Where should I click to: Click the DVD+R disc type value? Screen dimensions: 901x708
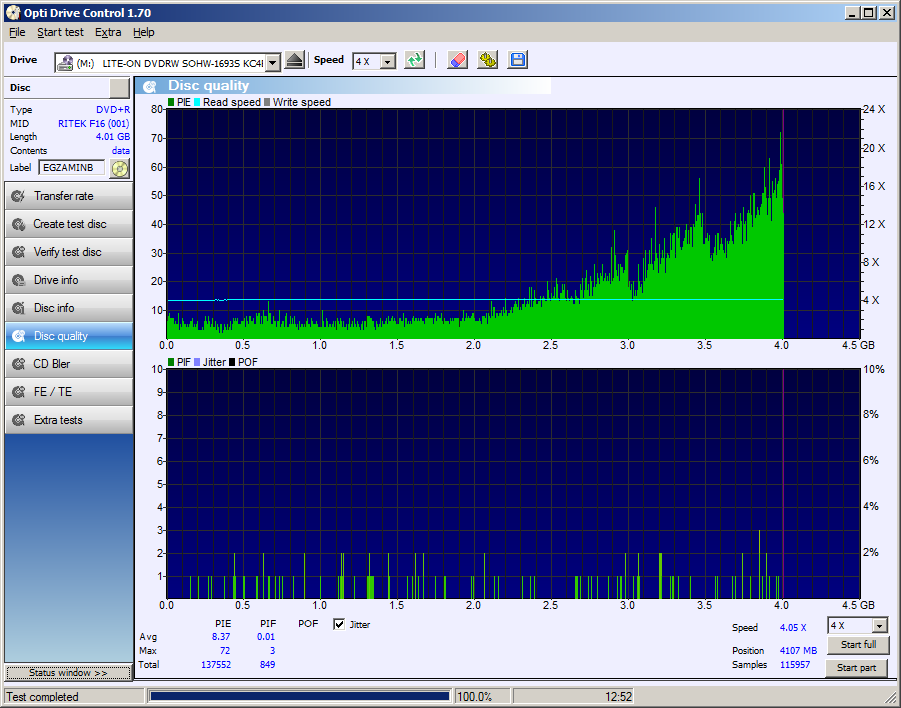pos(113,110)
